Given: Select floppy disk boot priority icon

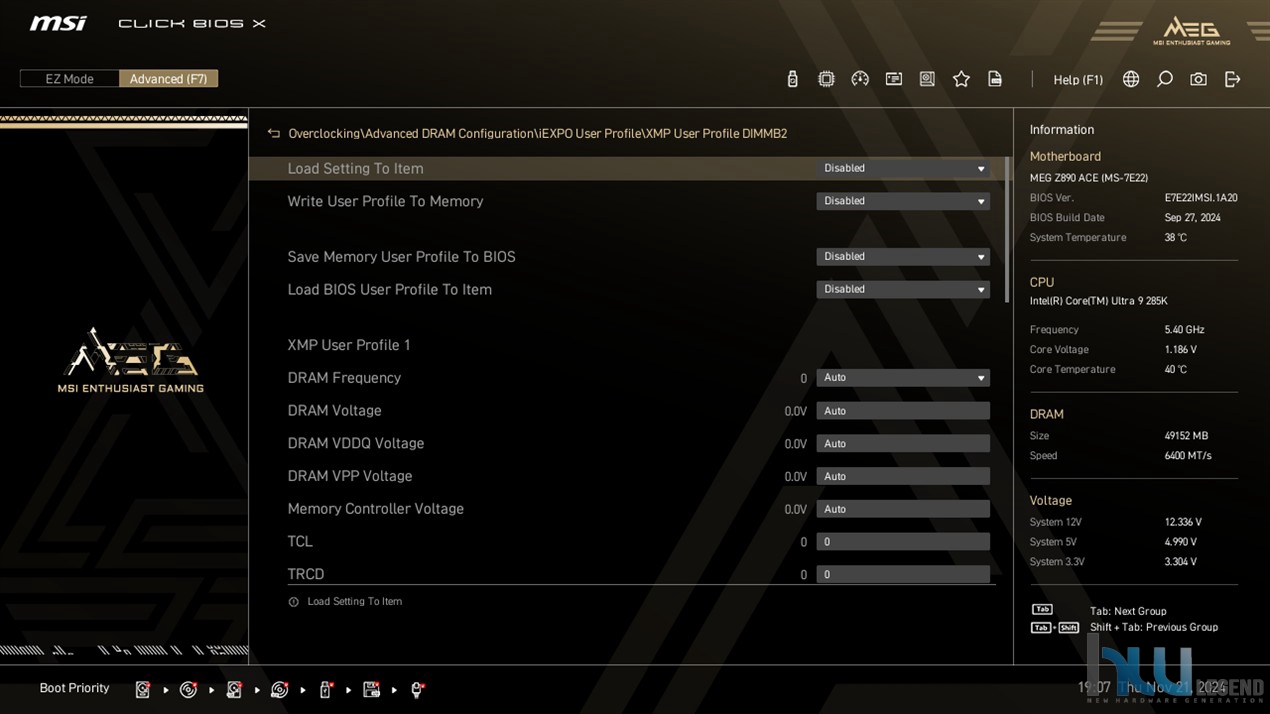Looking at the screenshot, I should [x=371, y=689].
